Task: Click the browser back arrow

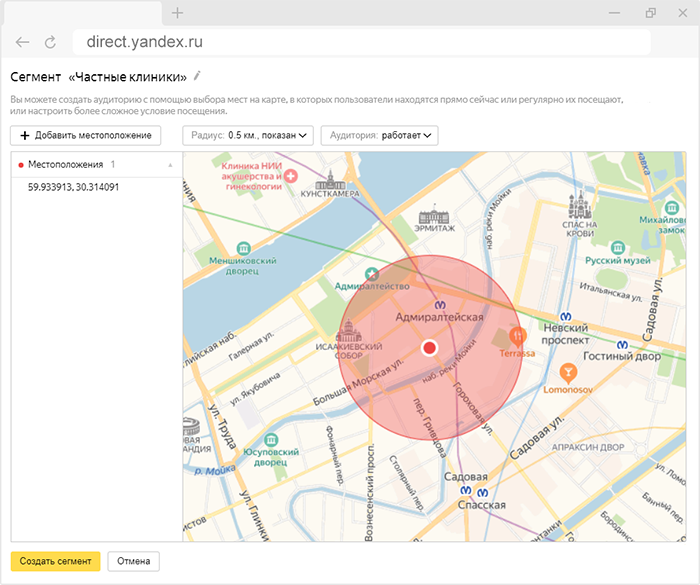Action: click(x=22, y=42)
